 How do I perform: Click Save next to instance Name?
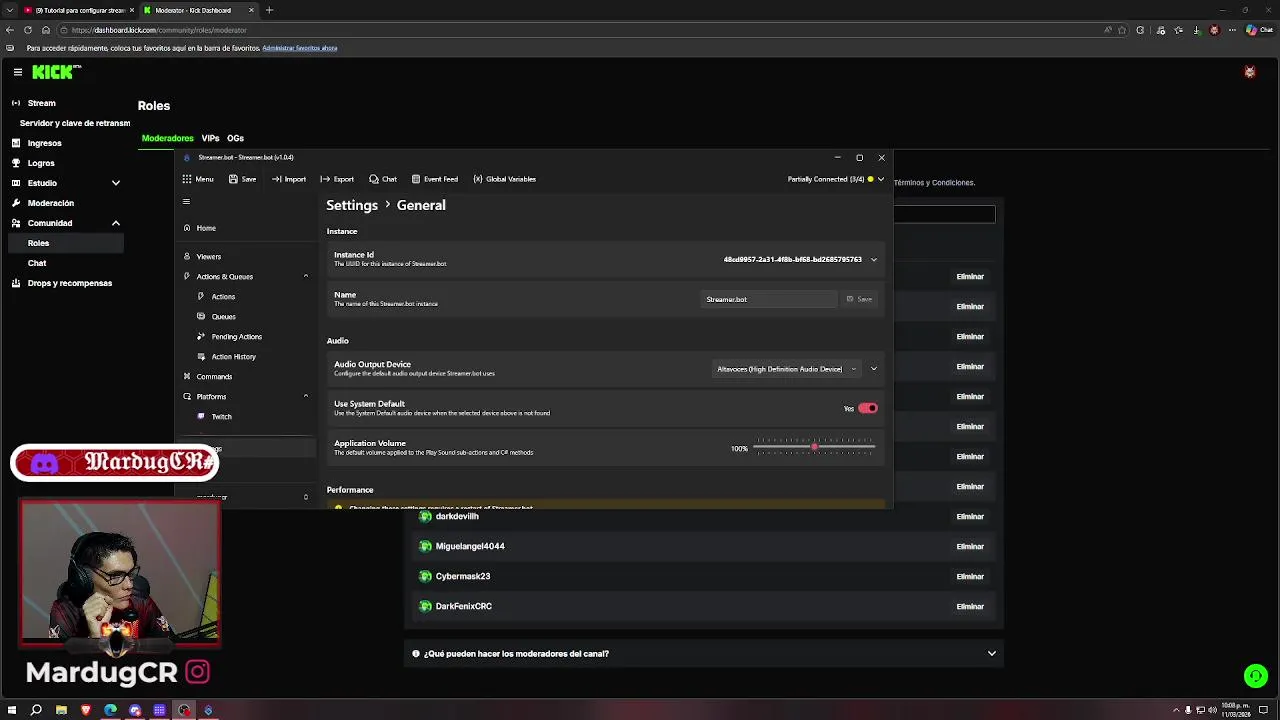tap(859, 299)
